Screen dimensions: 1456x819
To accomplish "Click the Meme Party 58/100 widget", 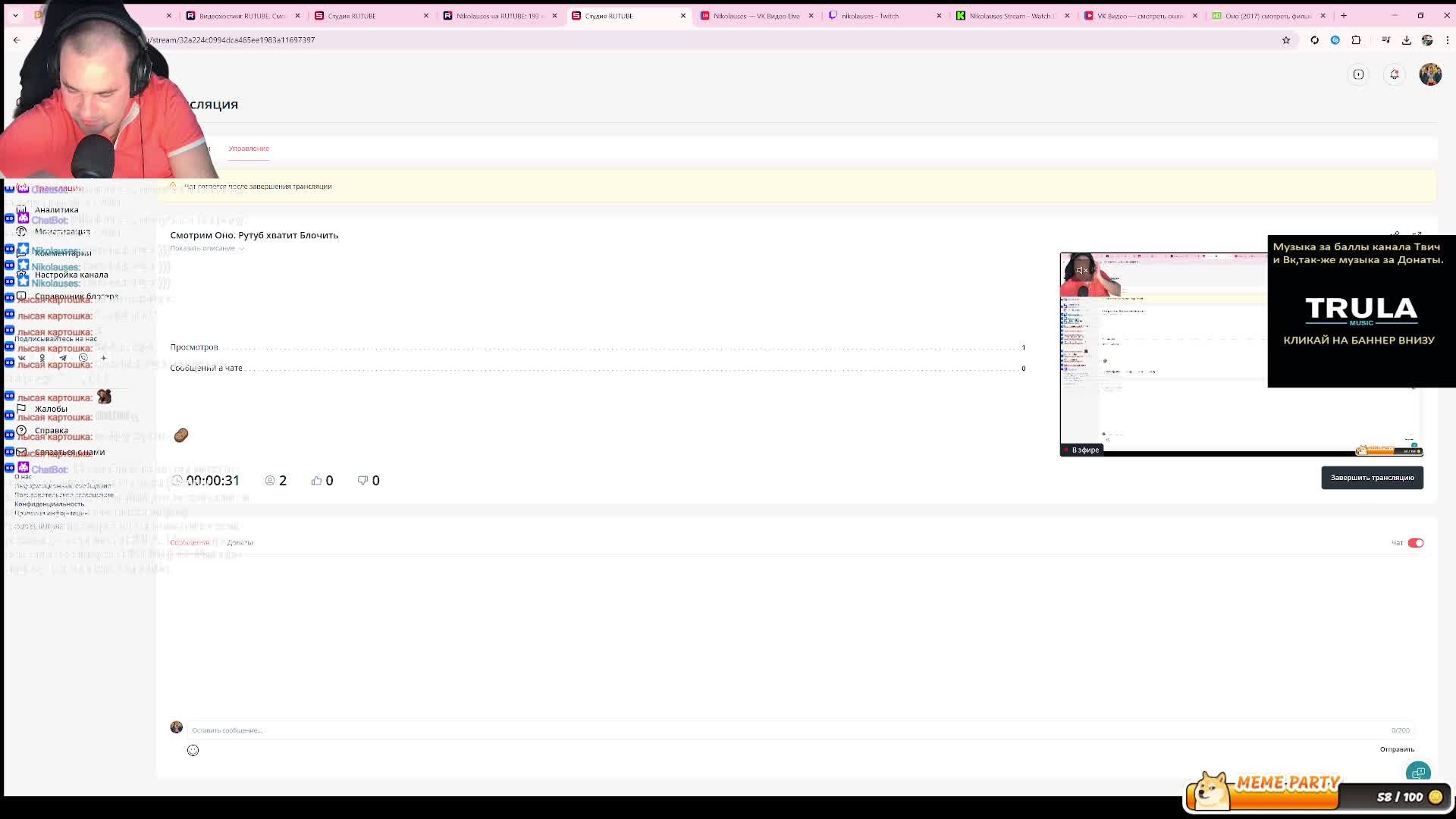I will pyautogui.click(x=1318, y=792).
